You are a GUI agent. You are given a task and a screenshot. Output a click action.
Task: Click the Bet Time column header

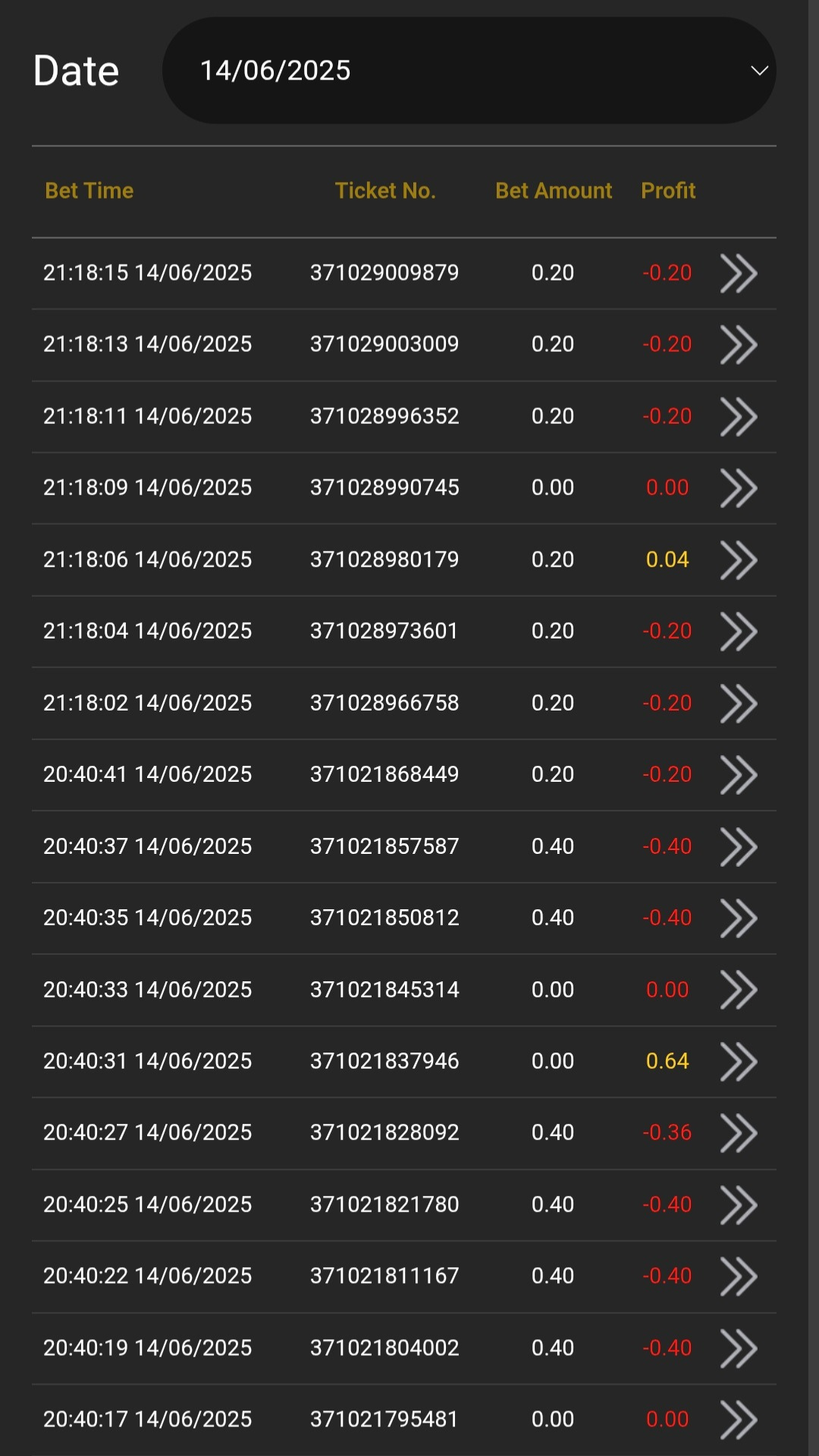click(89, 190)
